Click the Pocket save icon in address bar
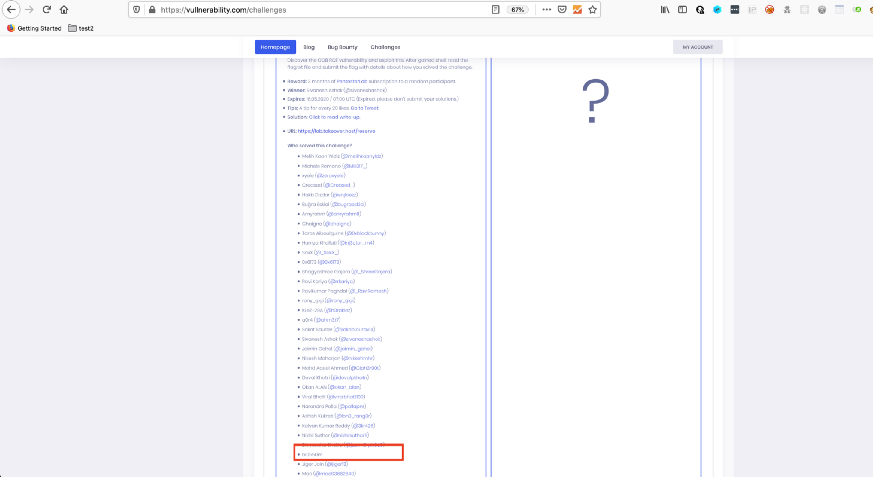 [x=562, y=9]
